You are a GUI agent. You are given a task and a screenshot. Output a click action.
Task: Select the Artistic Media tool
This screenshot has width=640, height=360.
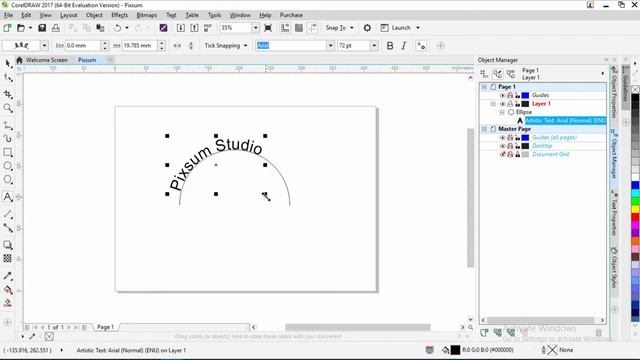click(8, 138)
